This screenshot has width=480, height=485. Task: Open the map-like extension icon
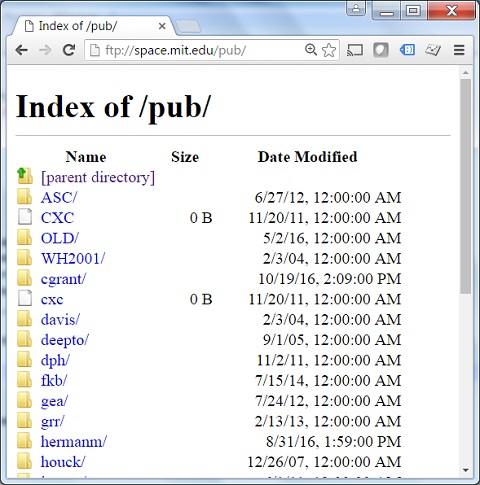[433, 50]
